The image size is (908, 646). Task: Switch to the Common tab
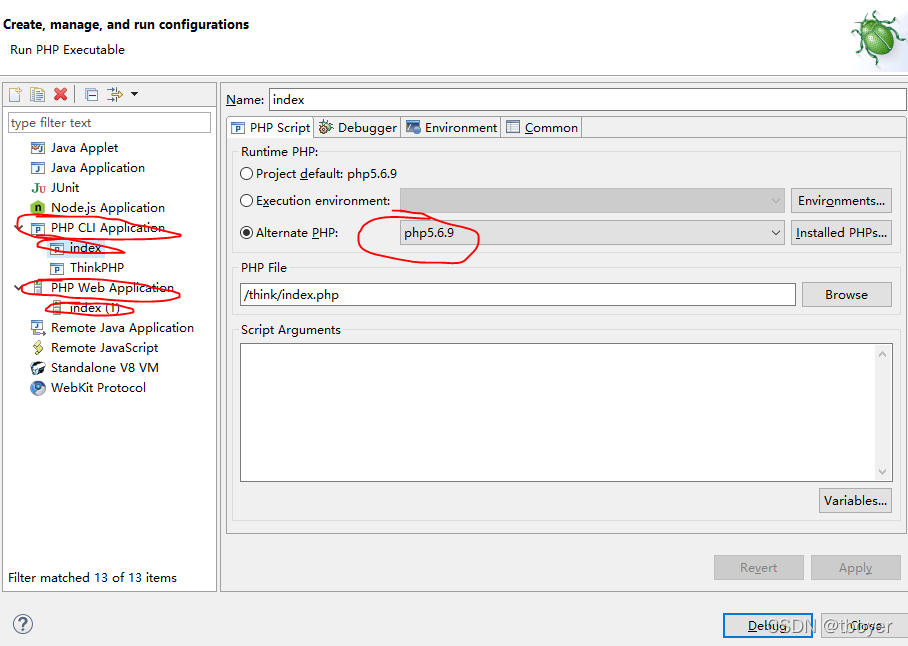point(542,127)
